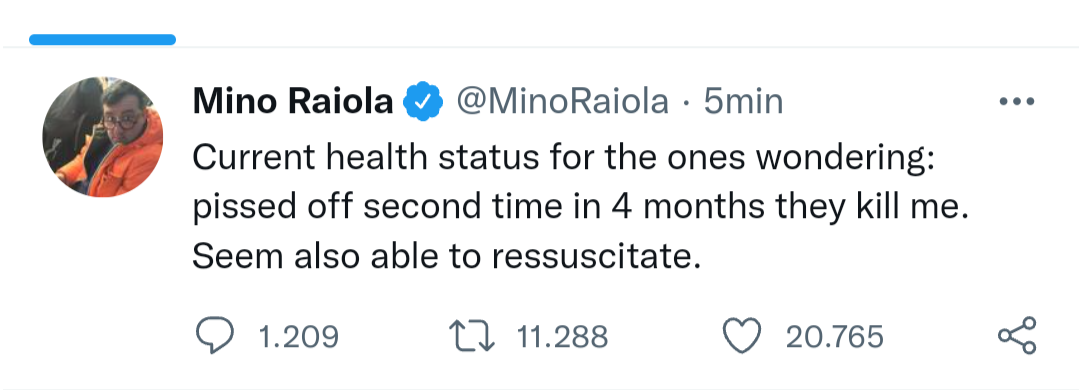Click the line 'pissed off second time in 4 months'

coord(478,207)
